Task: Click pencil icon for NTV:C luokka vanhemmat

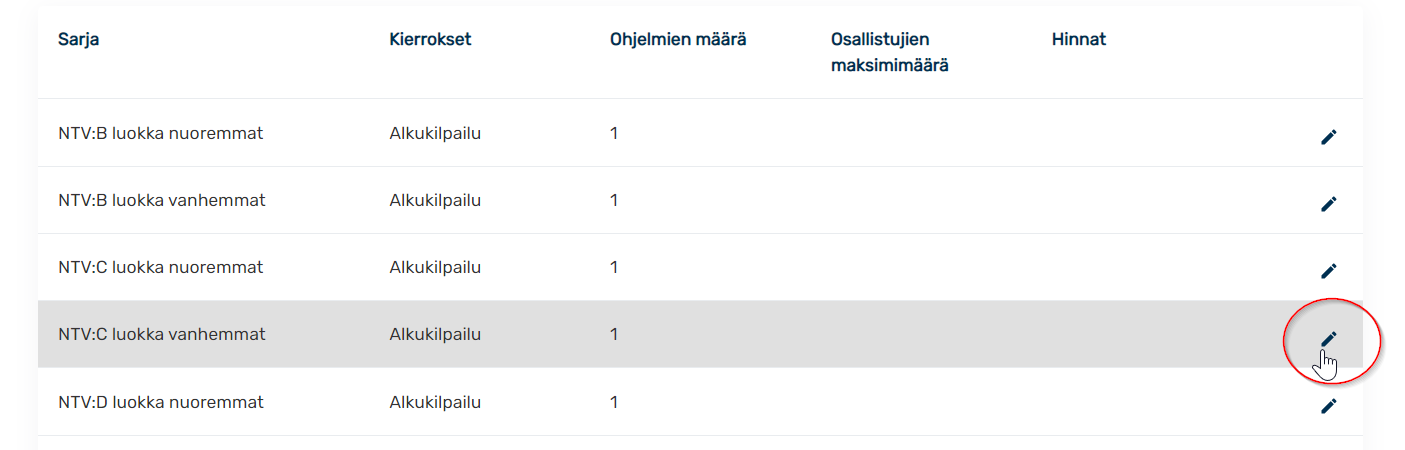Action: point(1328,339)
